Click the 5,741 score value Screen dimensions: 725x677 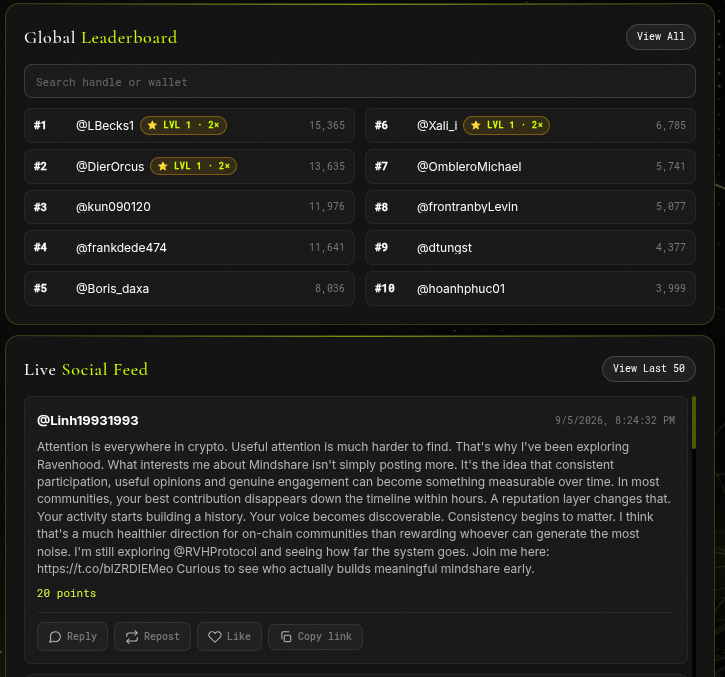tap(670, 166)
